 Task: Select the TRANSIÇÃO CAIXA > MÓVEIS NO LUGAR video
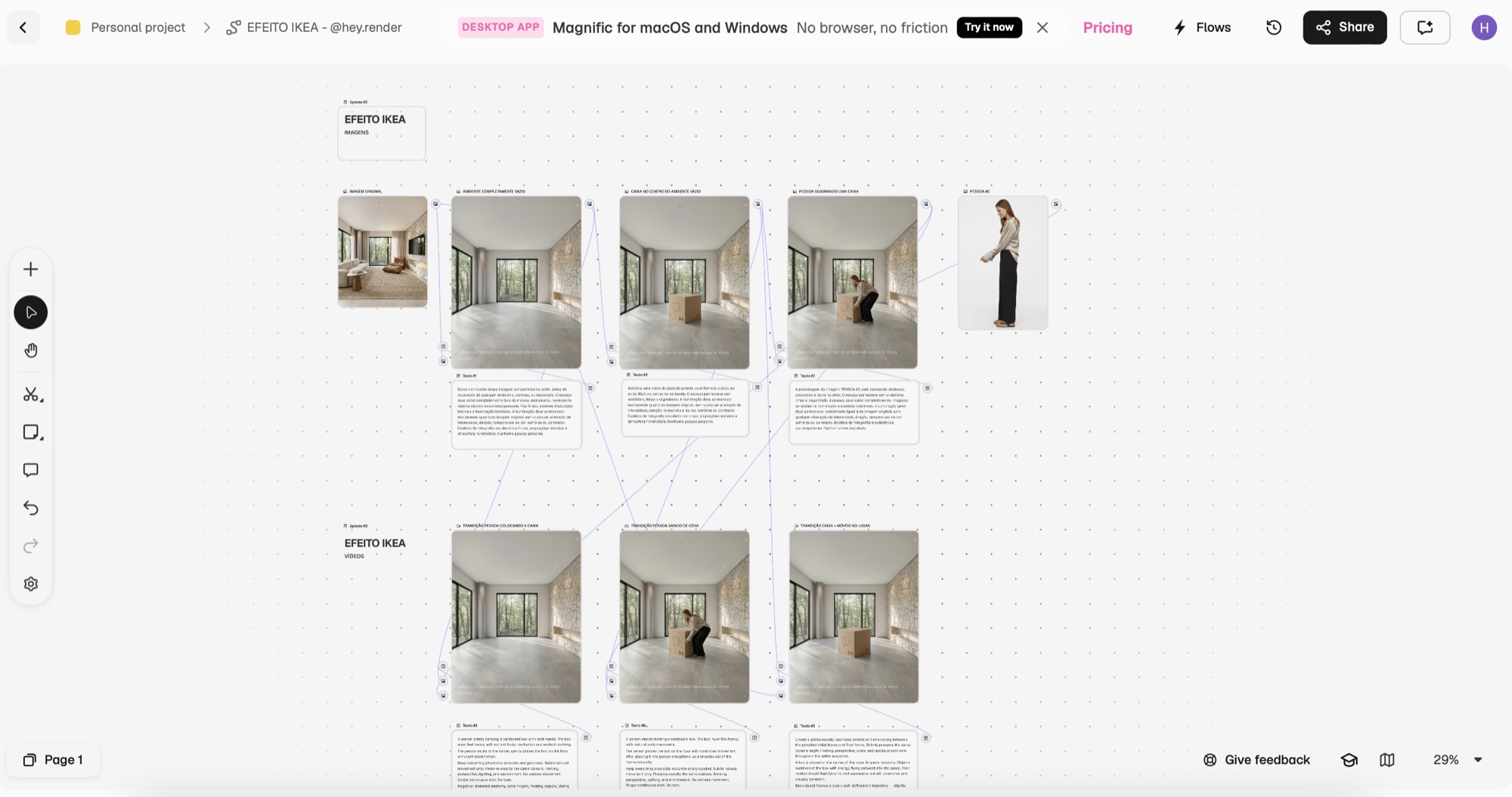click(x=854, y=616)
